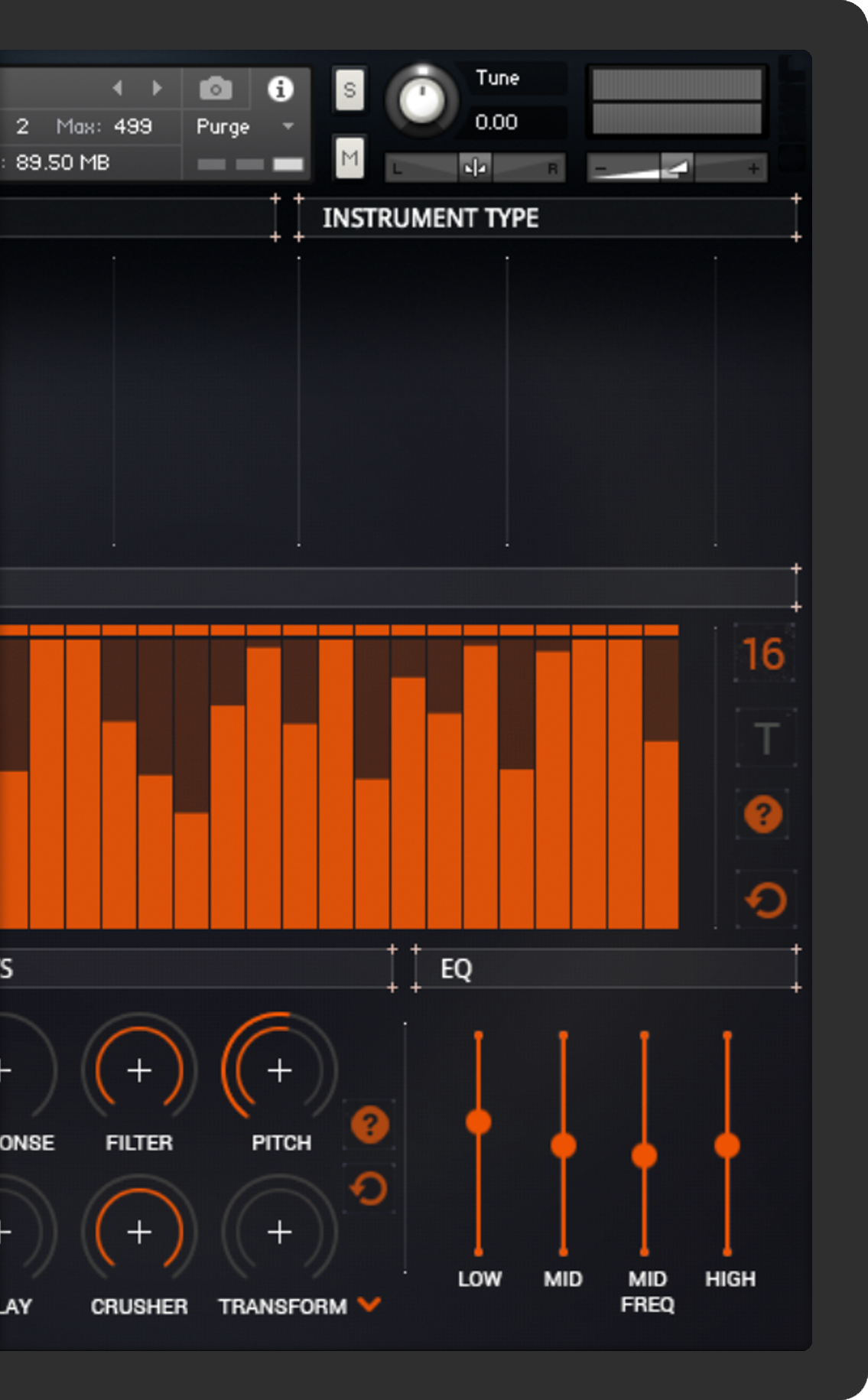868x1400 pixels.
Task: Click the step count number 16
Action: (x=763, y=654)
